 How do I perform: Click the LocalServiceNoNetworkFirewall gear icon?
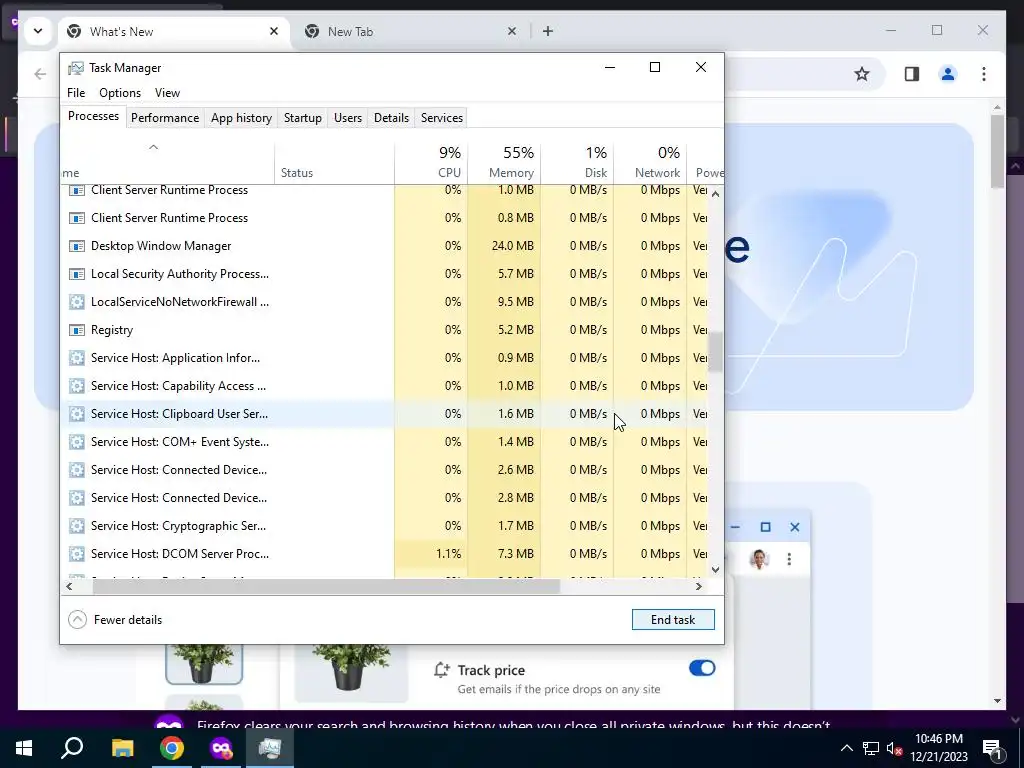tap(77, 302)
